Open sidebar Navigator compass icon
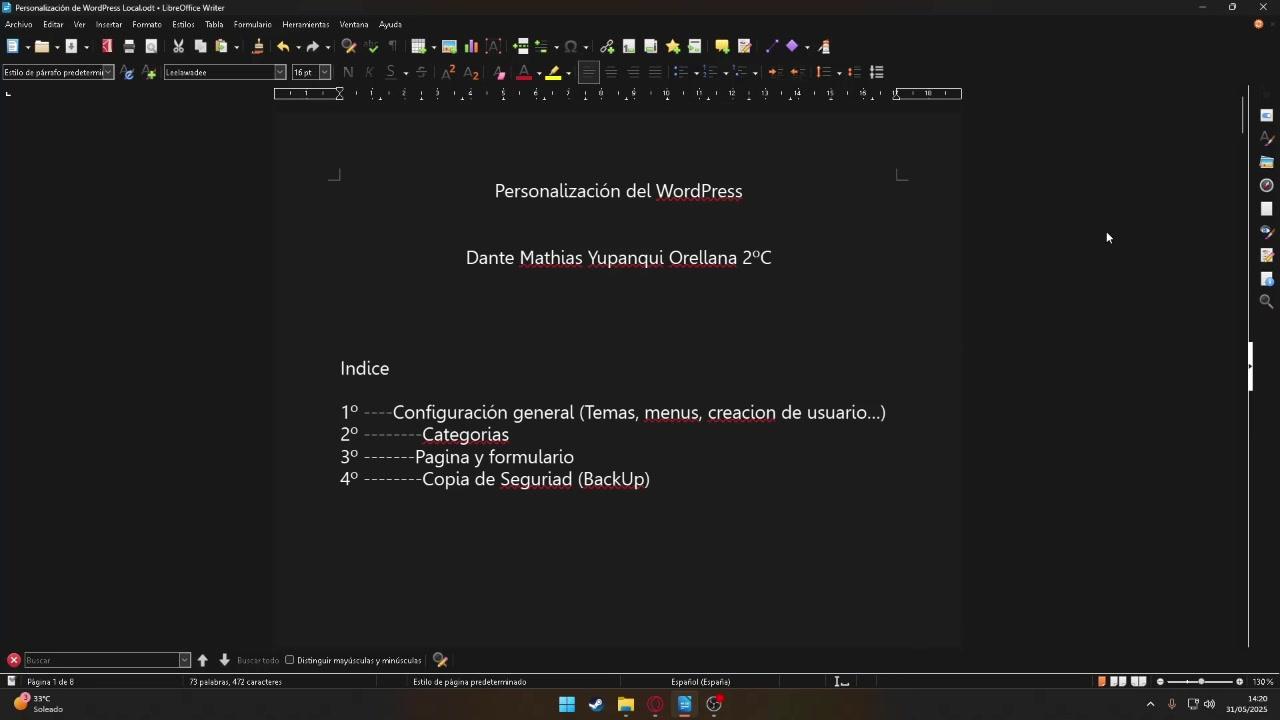This screenshot has height=720, width=1280. click(x=1267, y=185)
